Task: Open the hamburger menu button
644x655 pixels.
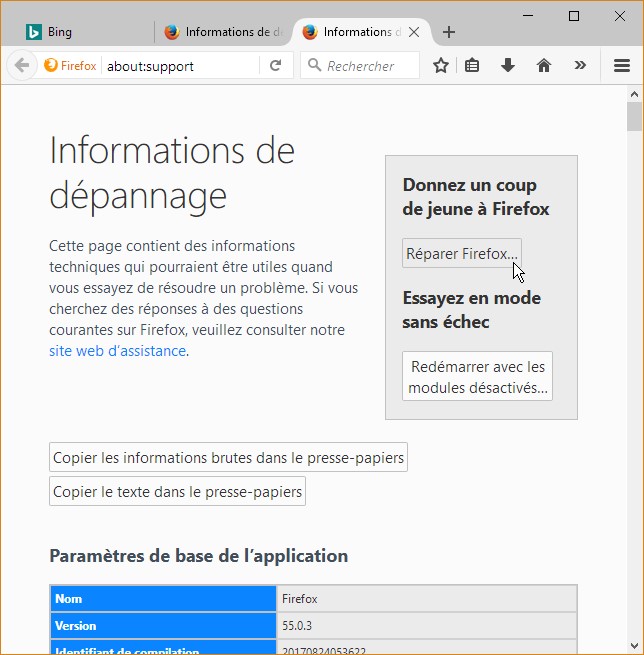Action: [621, 66]
